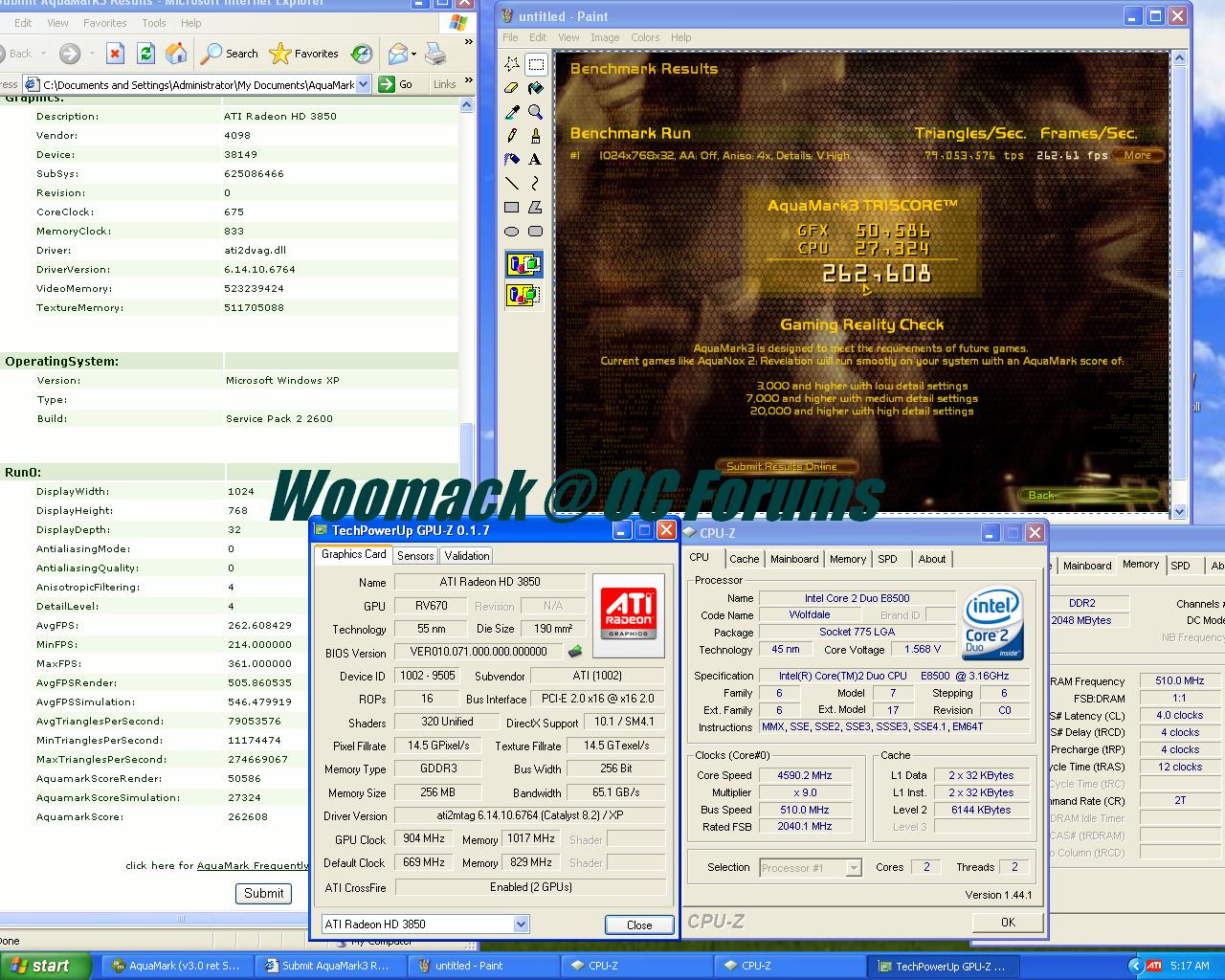Select the Free-Form Select tool in Paint
The image size is (1225, 980).
(x=512, y=64)
